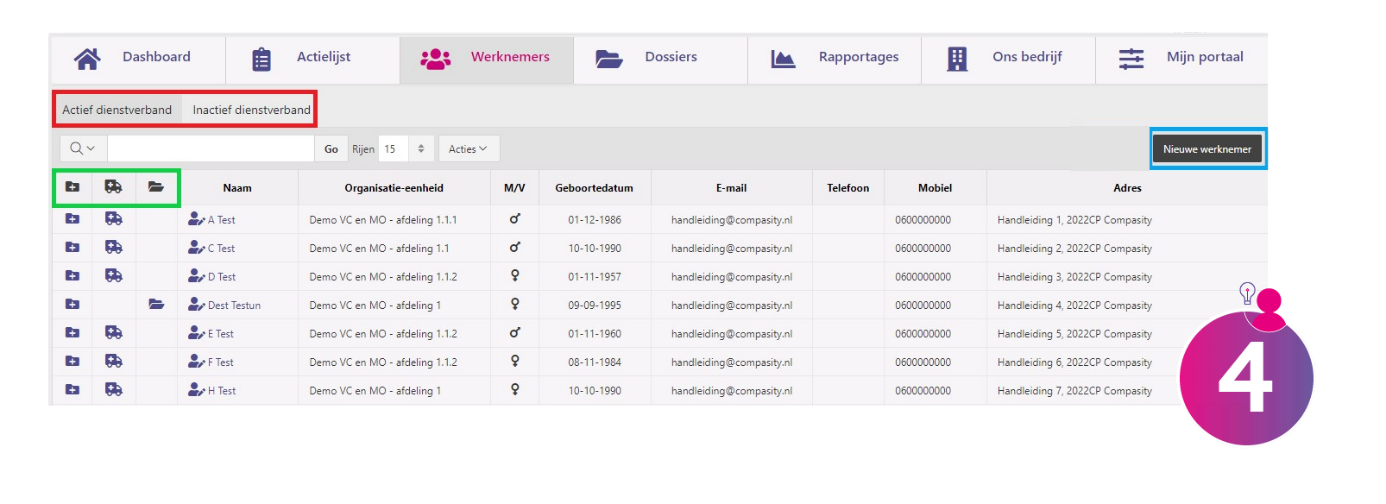Click ambulance icon in A Test row
This screenshot has width=1386, height=504.
(x=114, y=219)
